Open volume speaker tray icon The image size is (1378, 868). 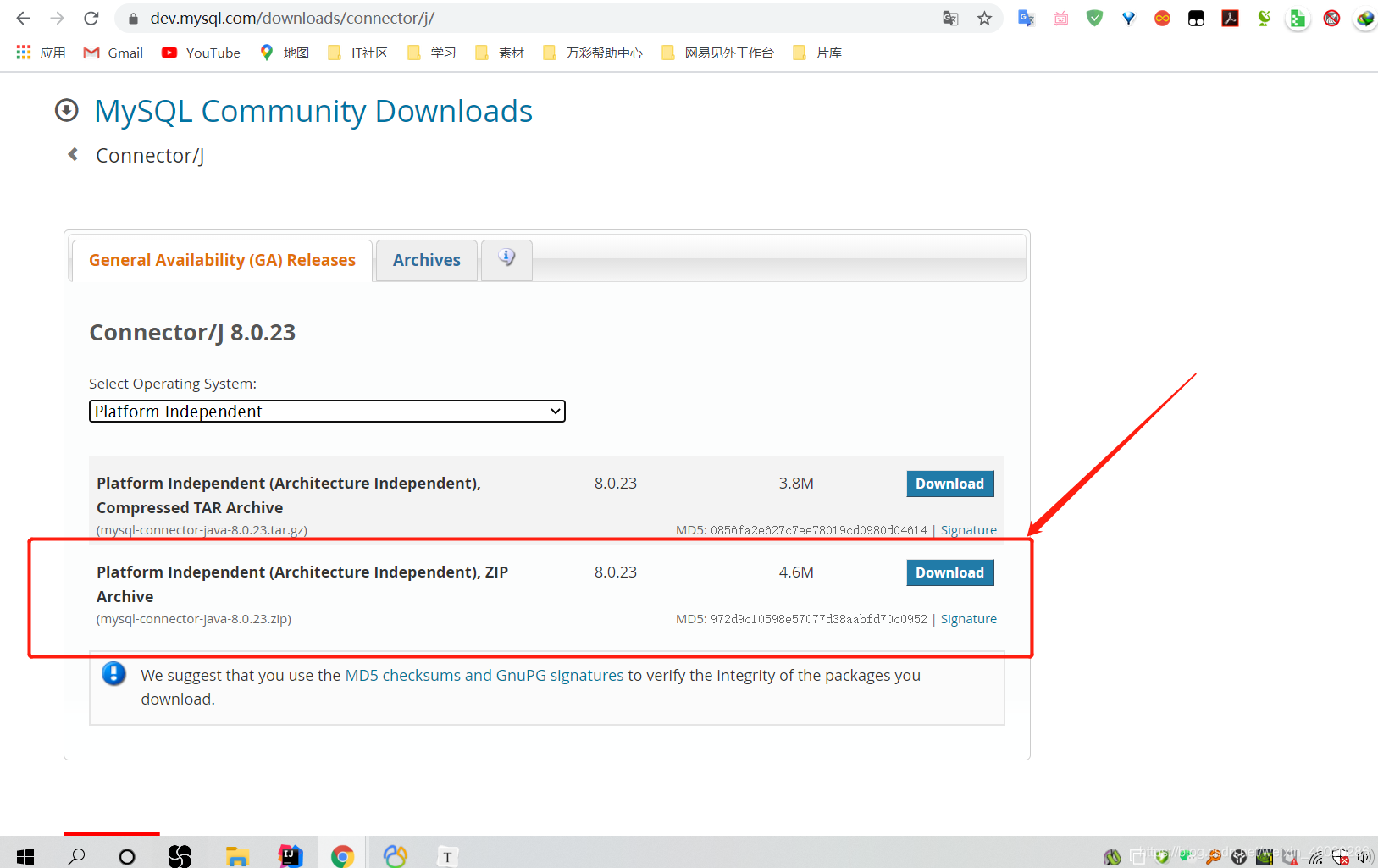pos(1364,857)
